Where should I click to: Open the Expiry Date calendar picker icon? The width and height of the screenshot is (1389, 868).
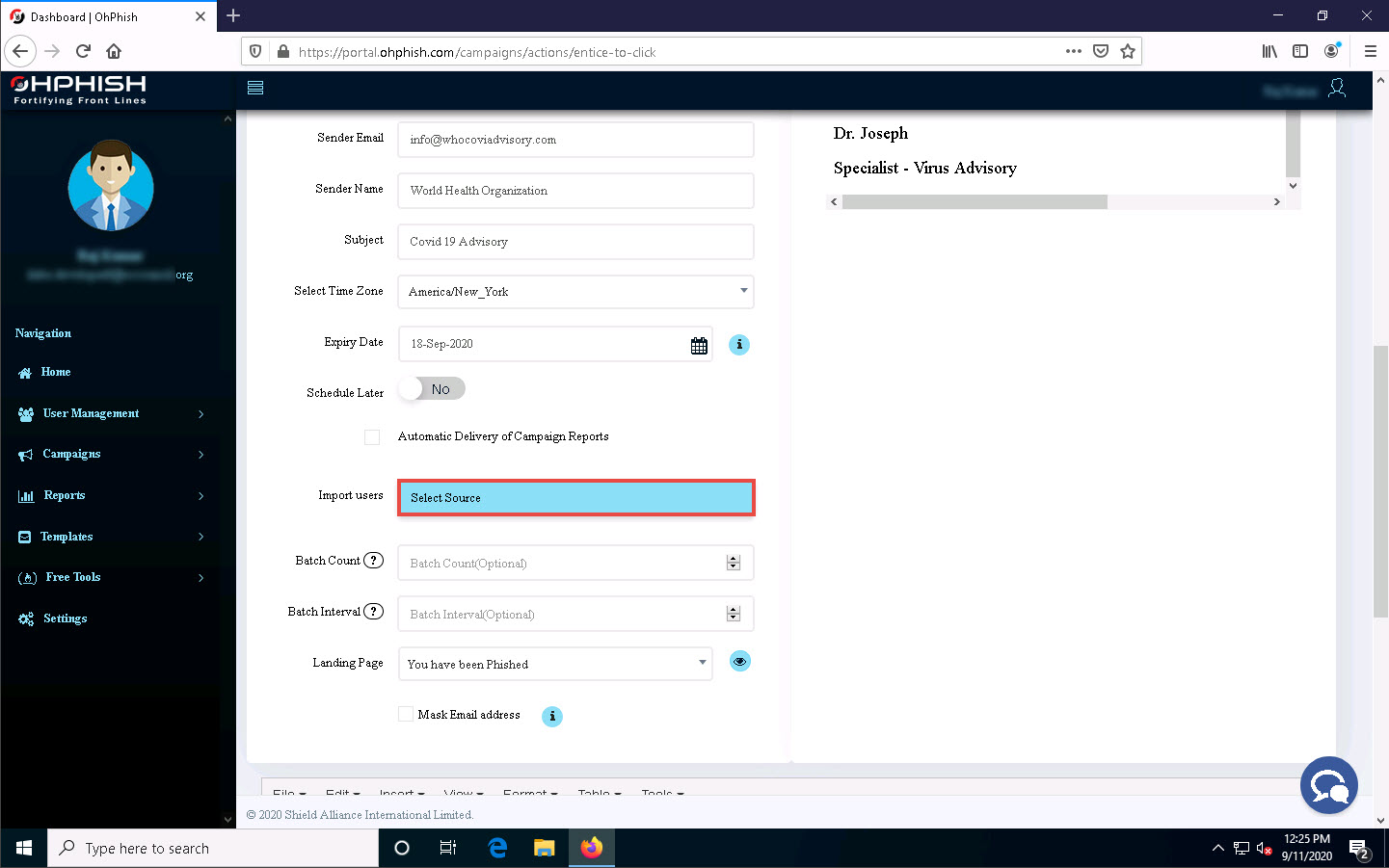(699, 346)
